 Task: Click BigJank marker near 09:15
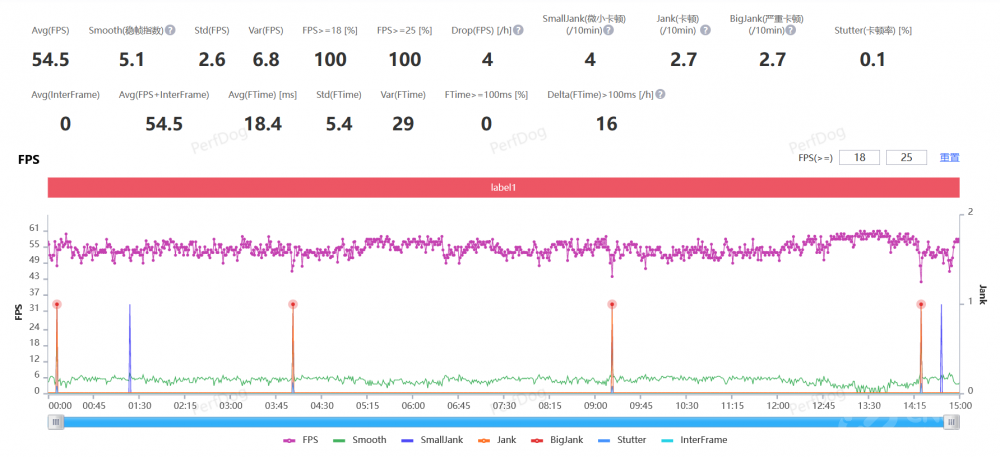[612, 305]
